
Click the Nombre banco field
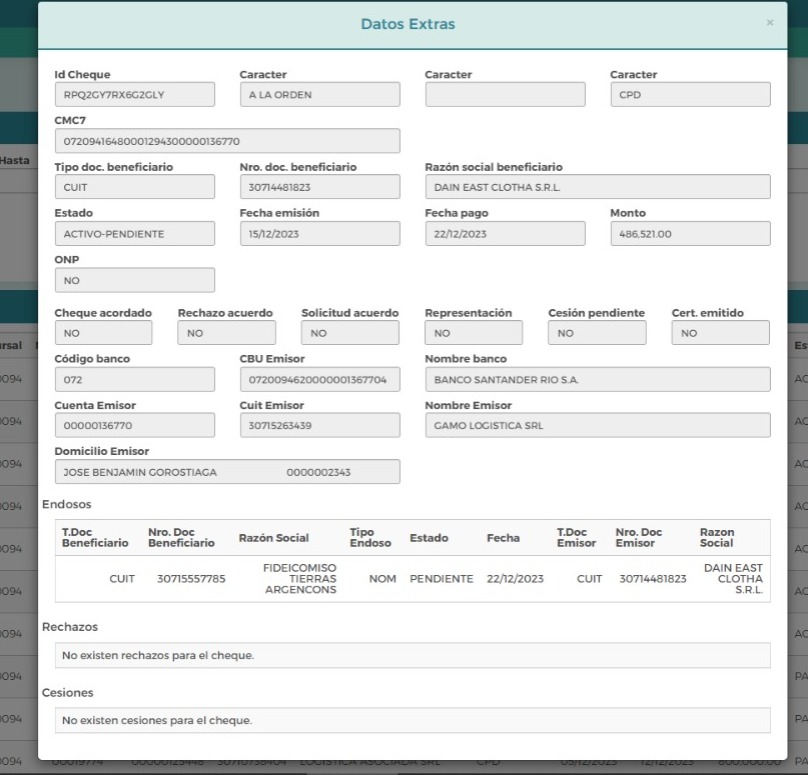tap(598, 379)
